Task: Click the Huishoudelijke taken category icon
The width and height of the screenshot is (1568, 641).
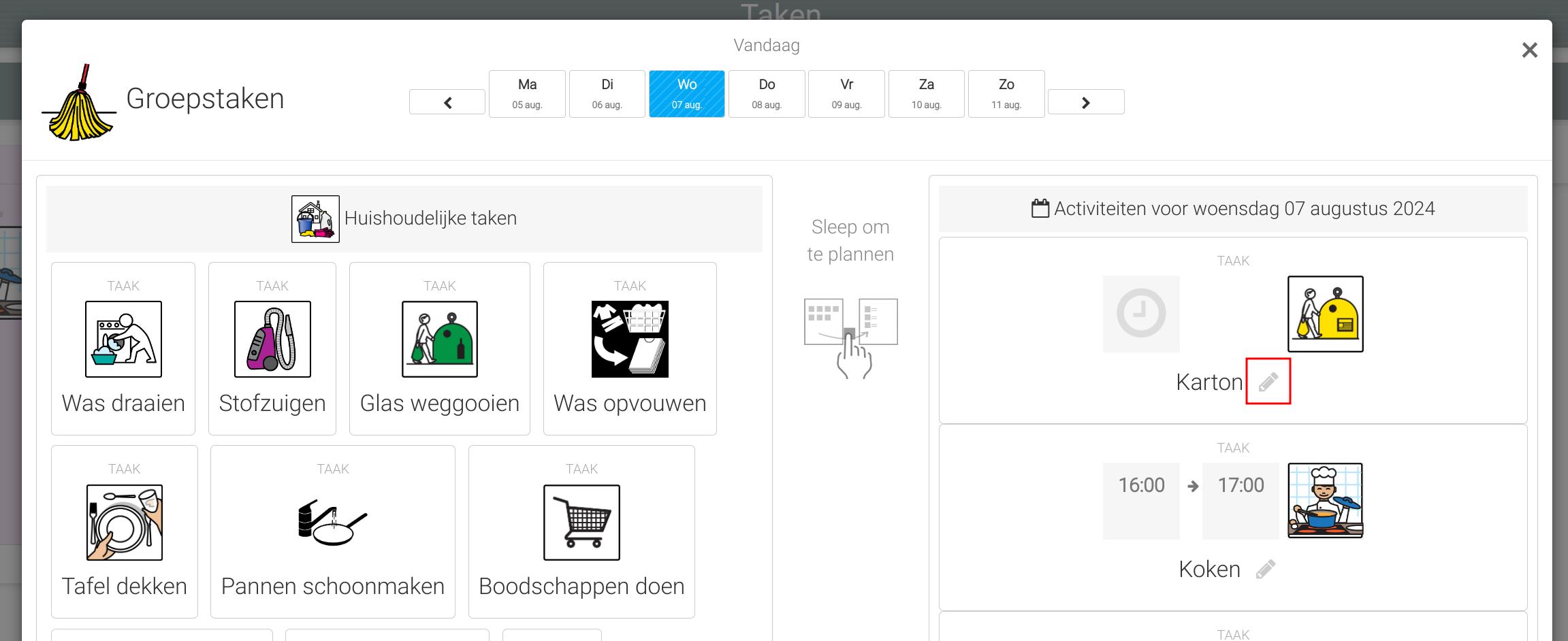Action: (315, 219)
